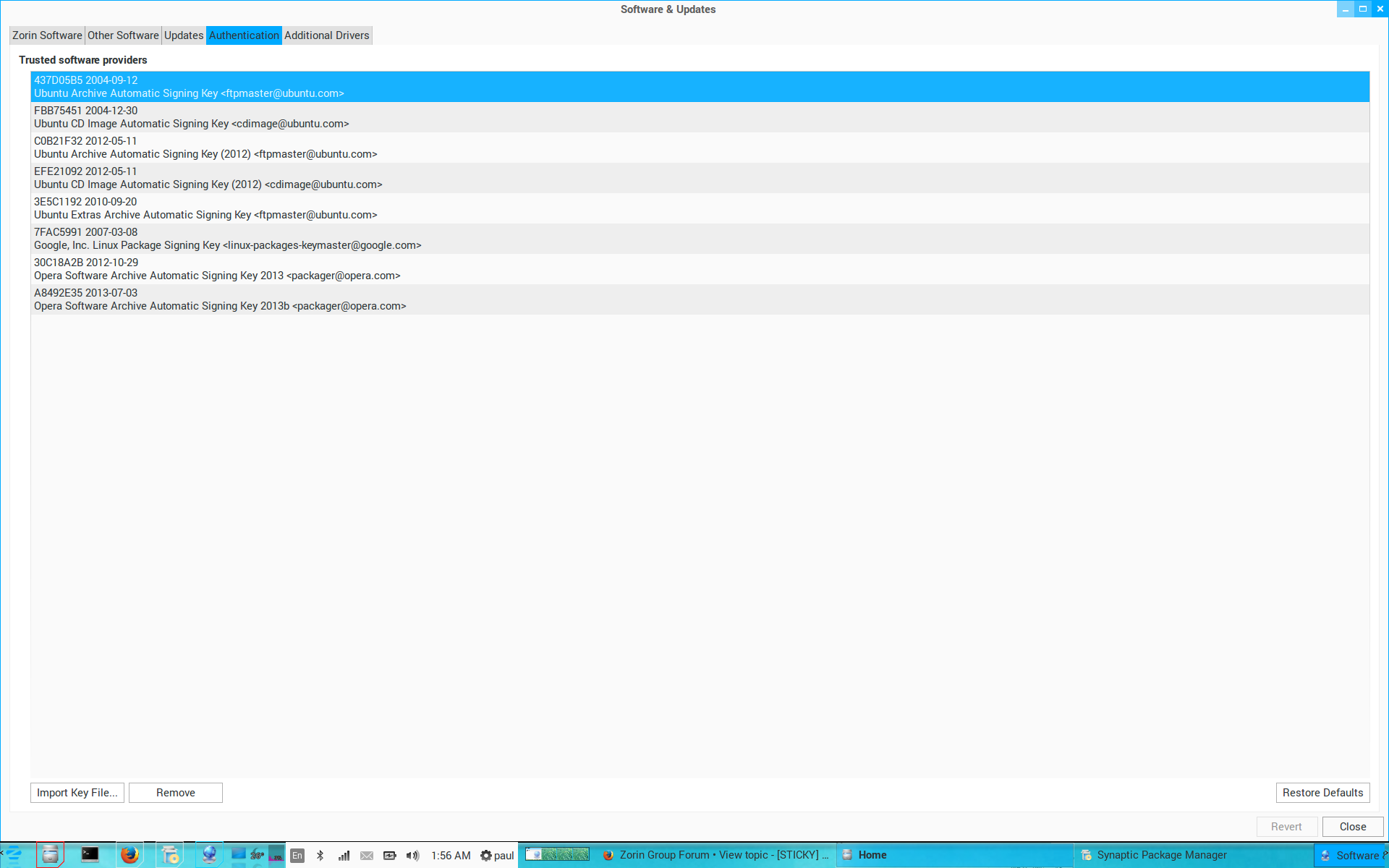Click the clock showing 1:56 AM
Screen dimensions: 1389x868
451,855
